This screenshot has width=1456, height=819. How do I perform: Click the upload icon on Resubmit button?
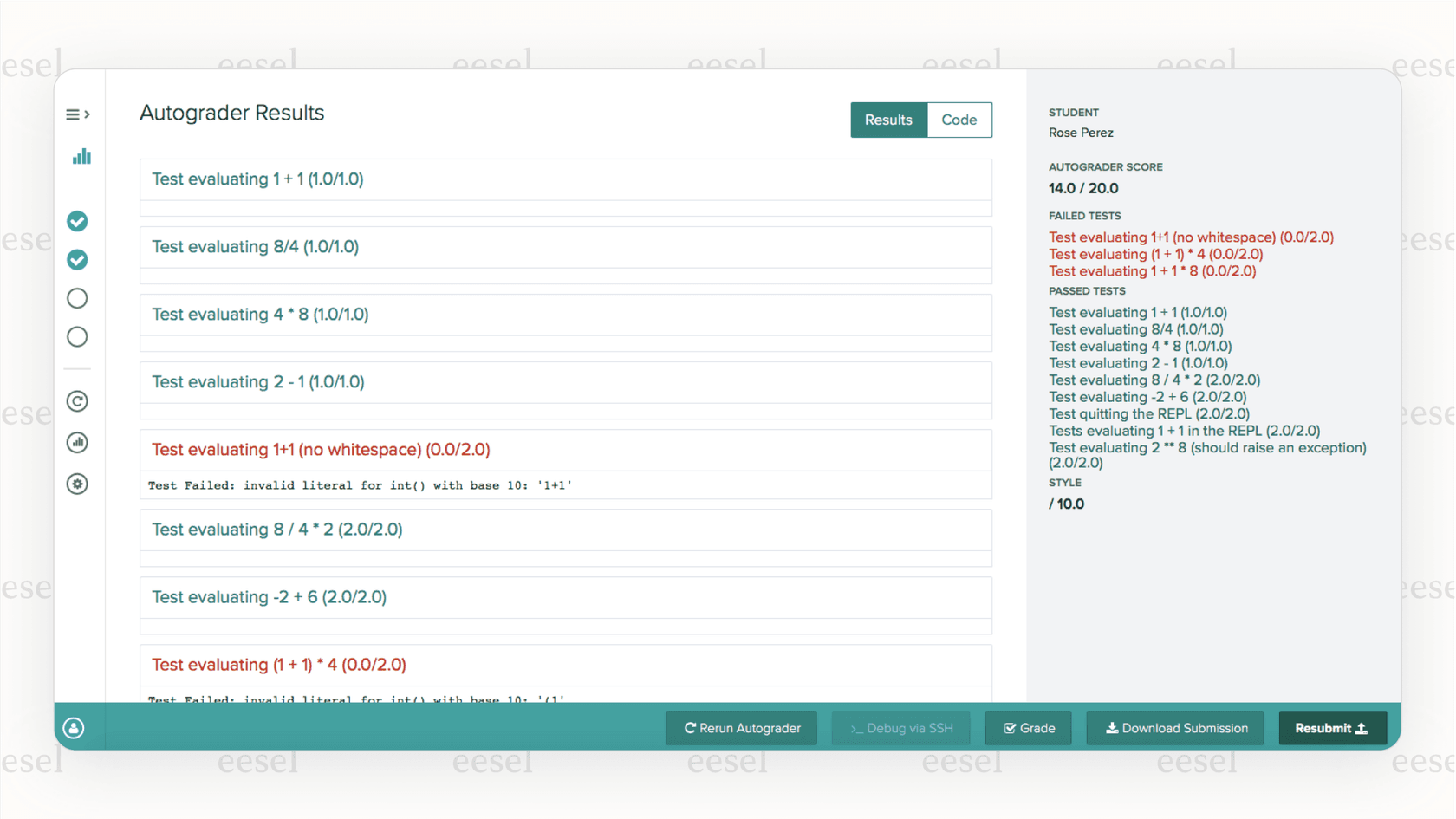pyautogui.click(x=1362, y=728)
